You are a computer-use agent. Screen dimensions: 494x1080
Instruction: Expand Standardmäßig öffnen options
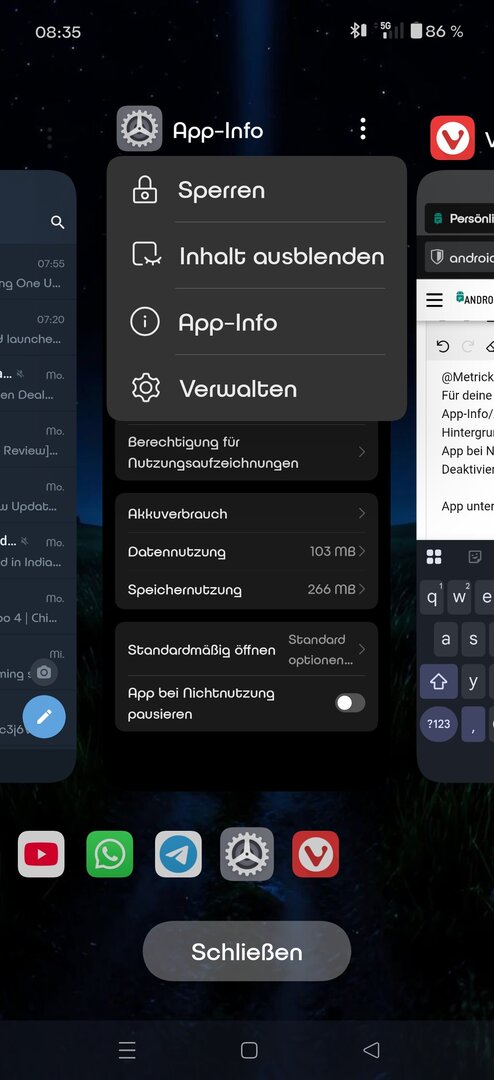point(247,650)
